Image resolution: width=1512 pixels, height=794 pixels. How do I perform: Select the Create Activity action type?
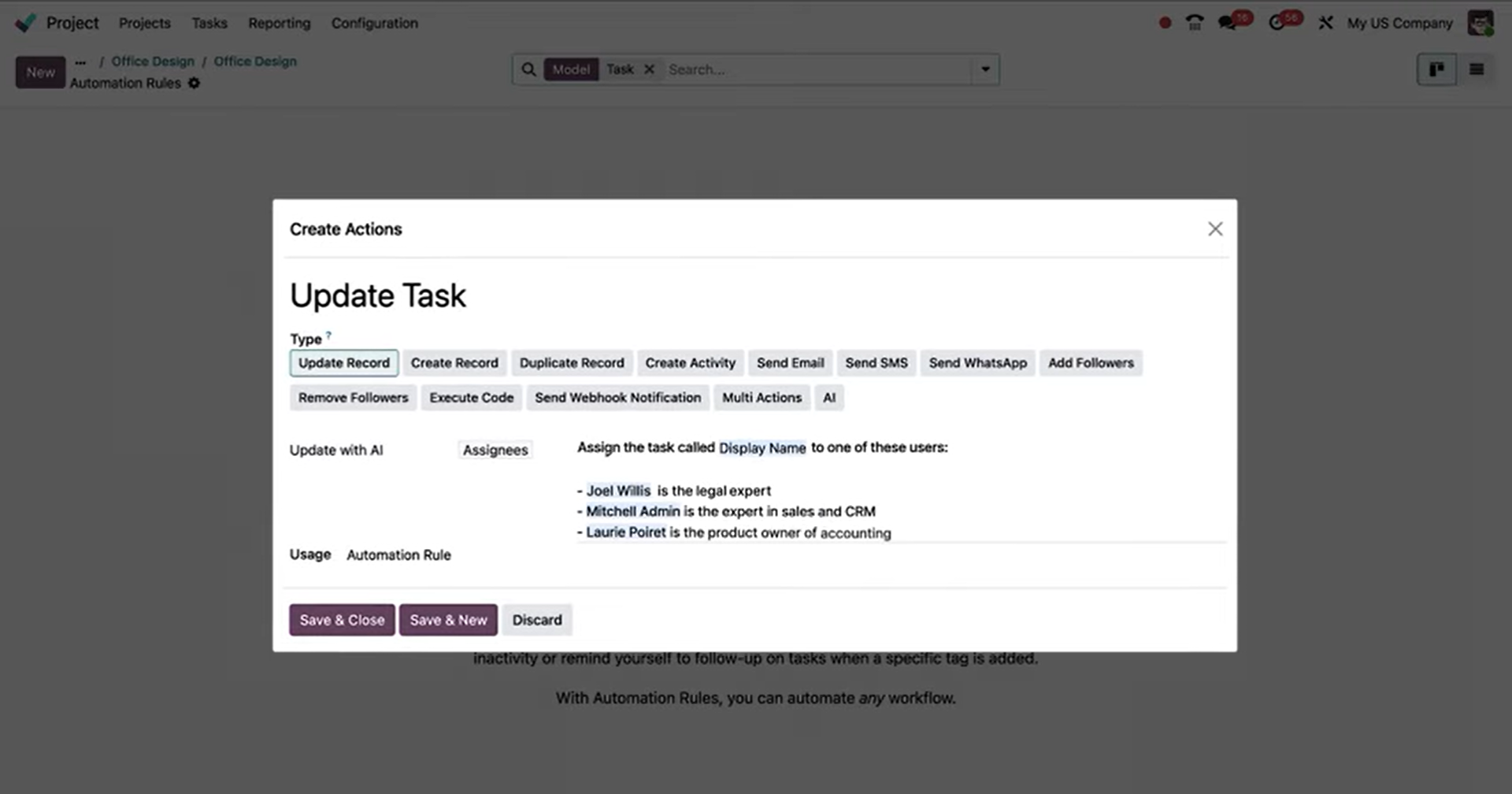point(691,363)
